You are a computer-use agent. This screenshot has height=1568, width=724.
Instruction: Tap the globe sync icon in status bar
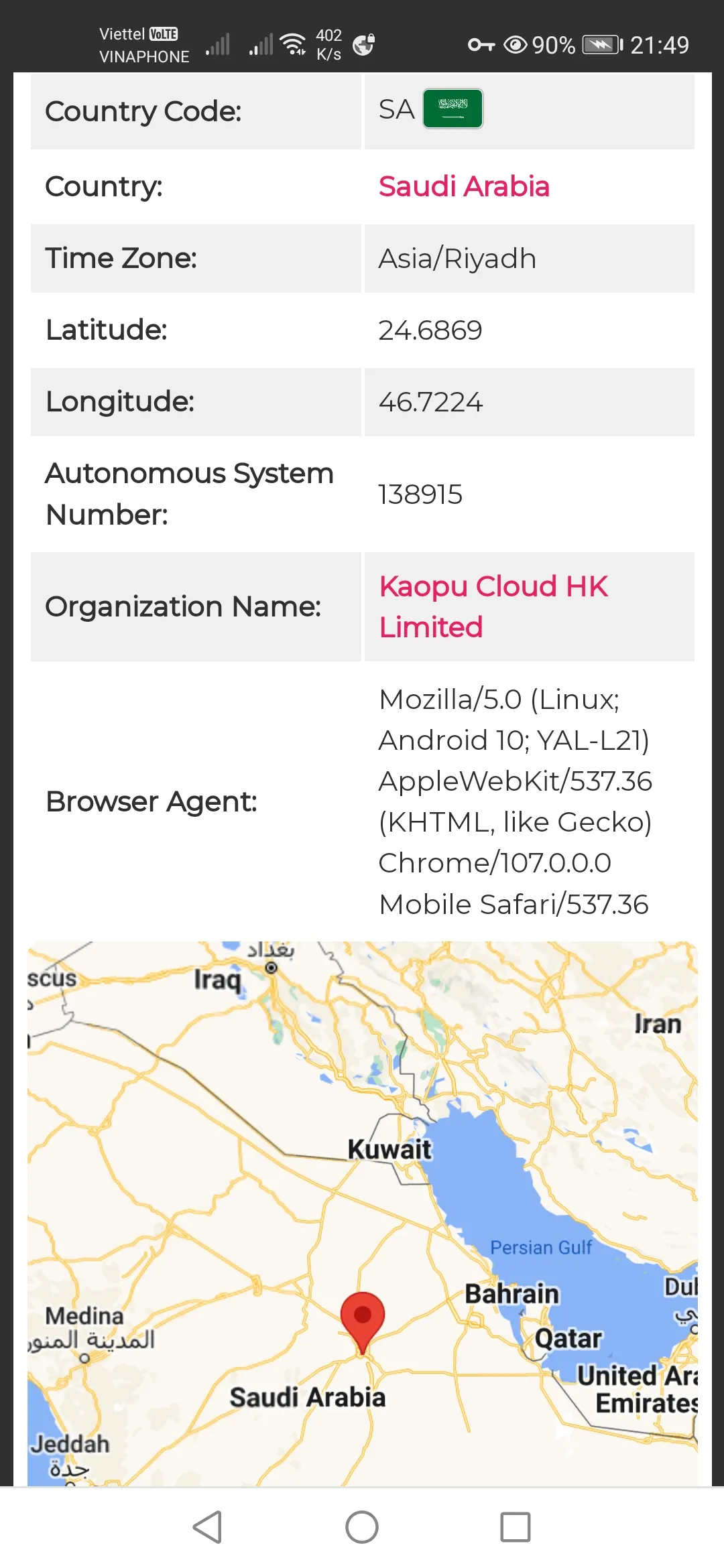tap(363, 44)
